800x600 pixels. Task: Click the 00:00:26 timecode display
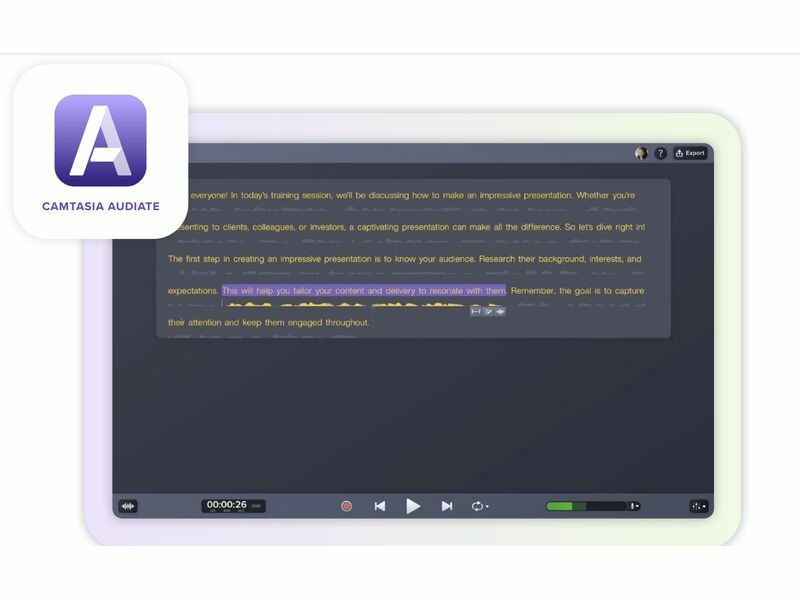(227, 505)
